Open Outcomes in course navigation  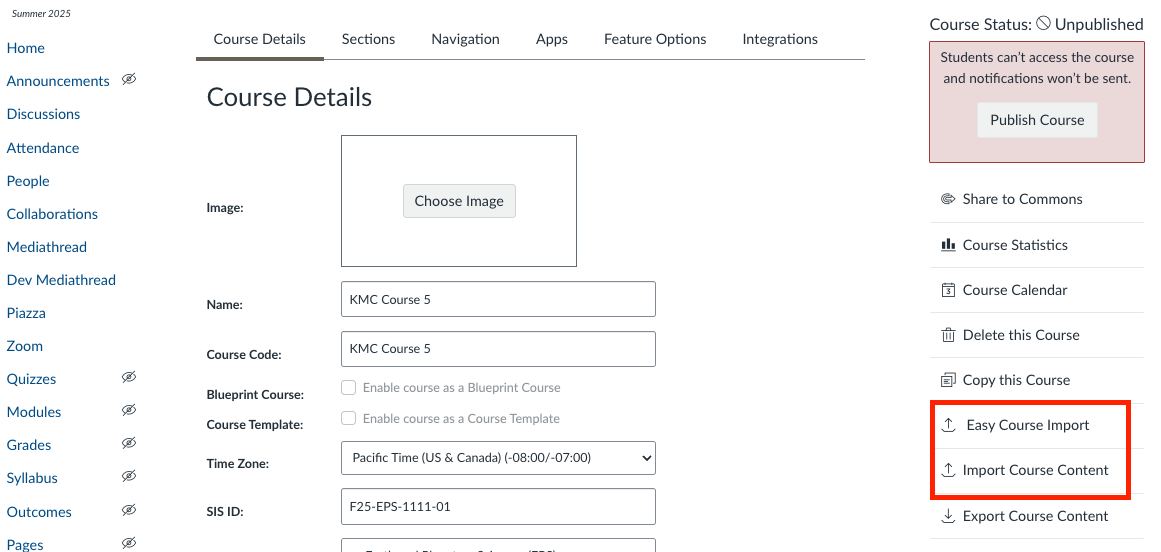point(39,512)
